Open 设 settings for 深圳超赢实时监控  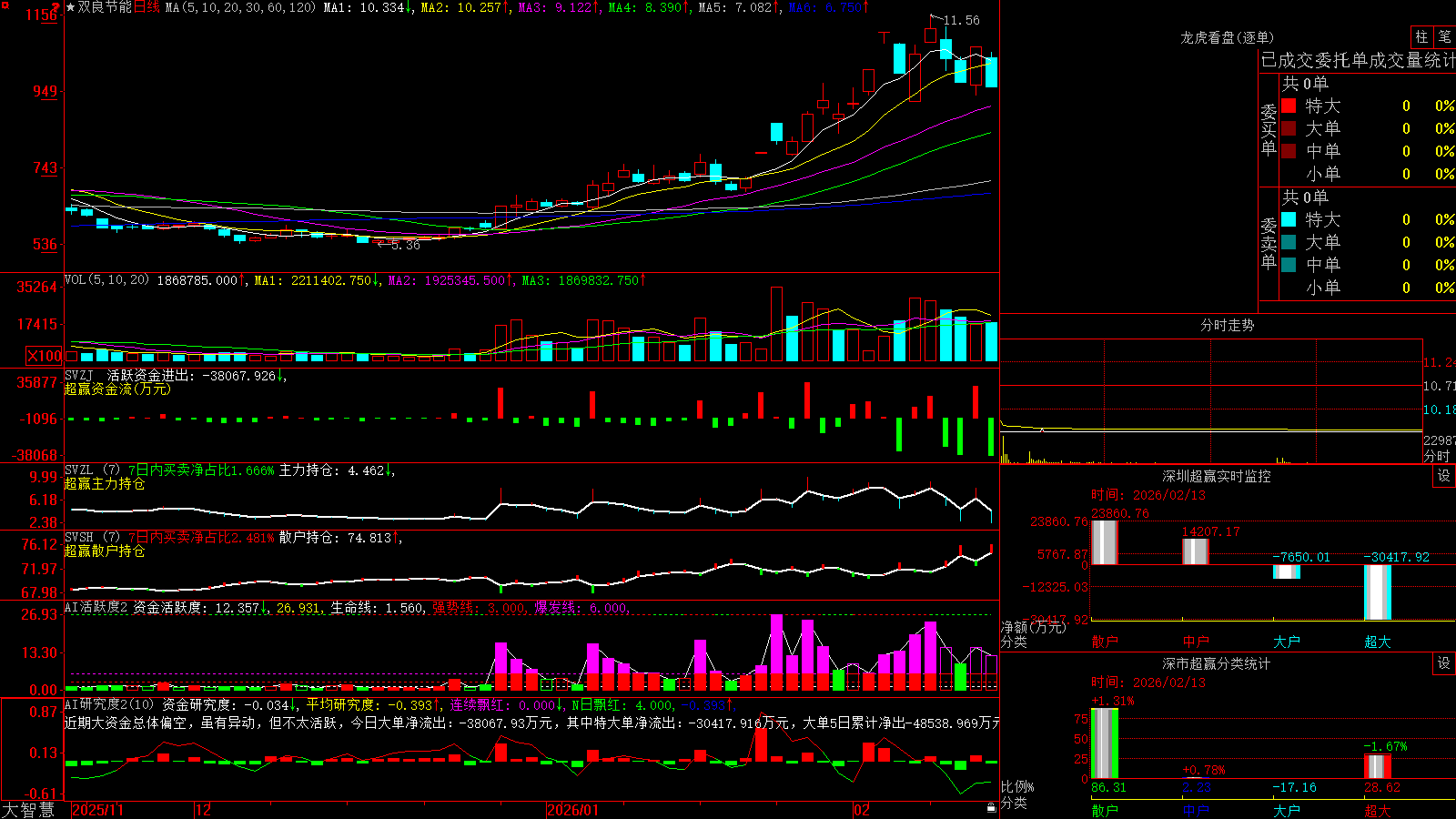pos(1444,476)
